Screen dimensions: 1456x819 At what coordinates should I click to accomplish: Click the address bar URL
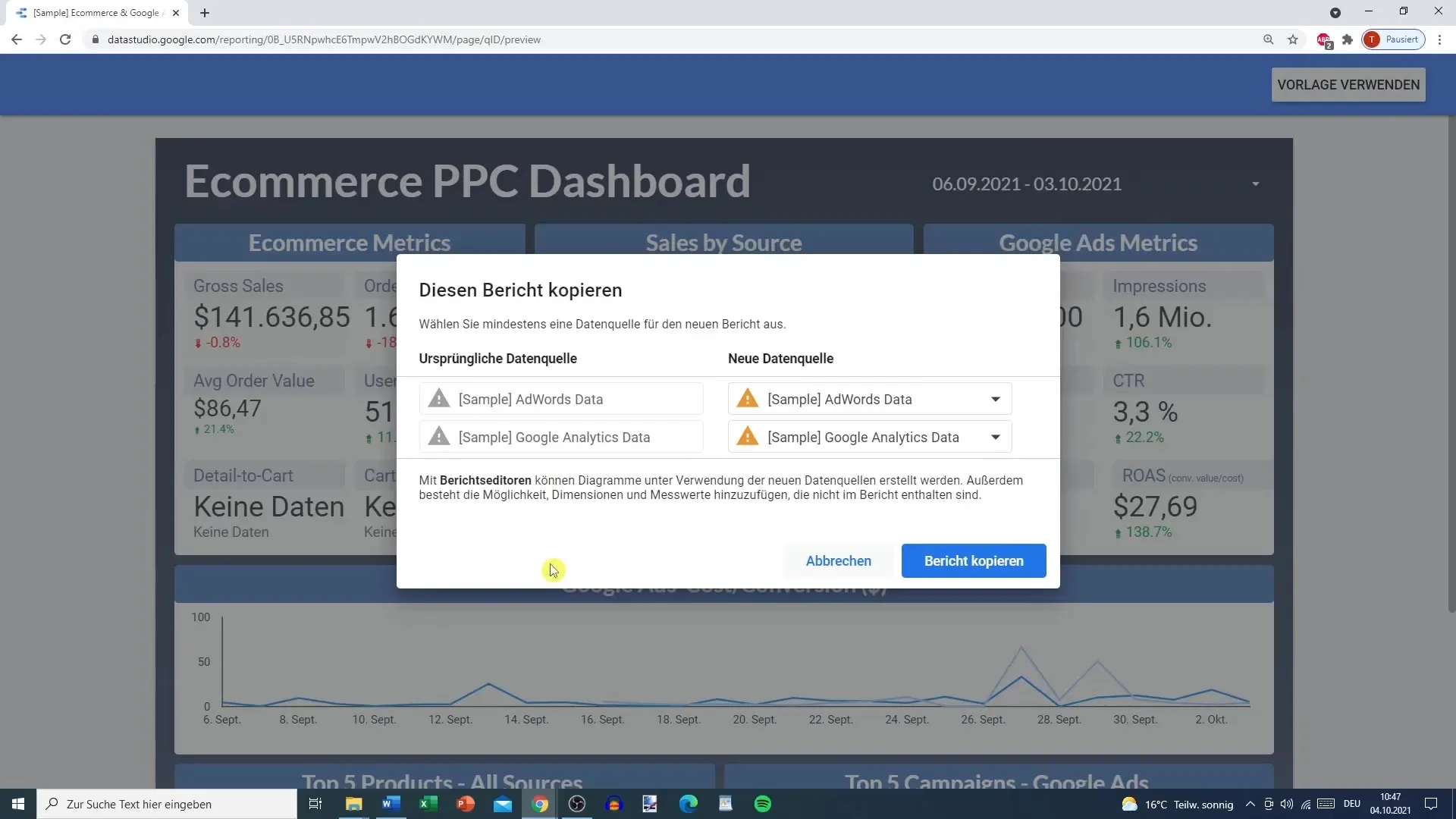click(x=324, y=39)
